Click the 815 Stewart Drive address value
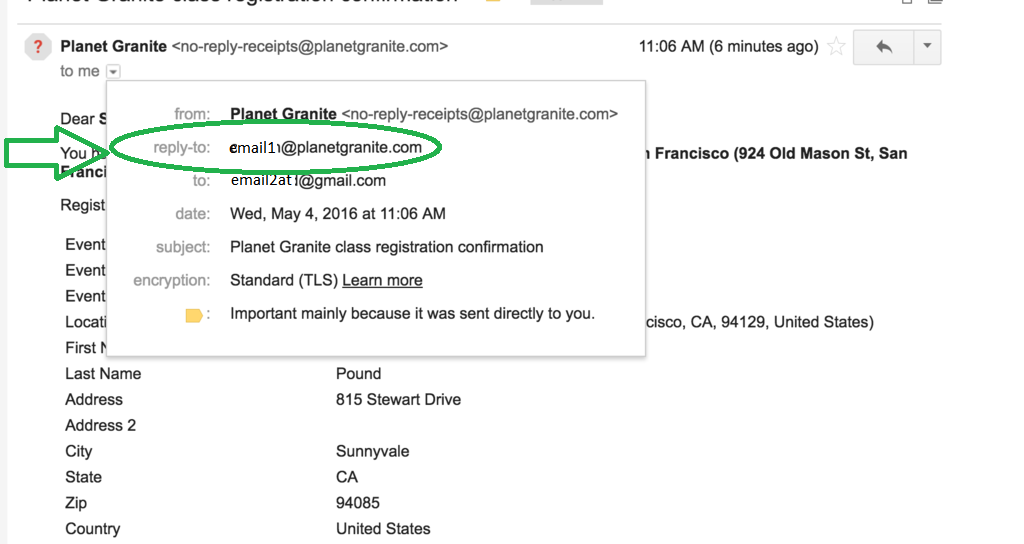This screenshot has width=1024, height=544. coord(398,399)
